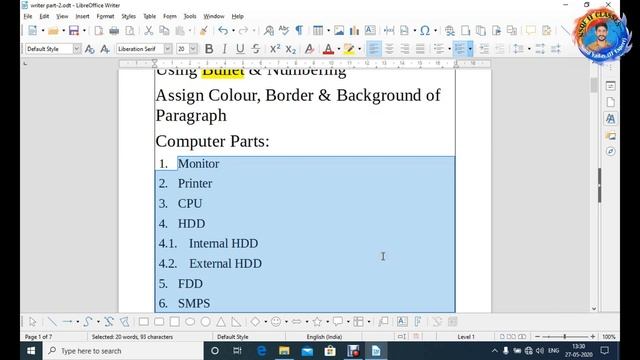This screenshot has width=640, height=360.
Task: Click the Subscript icon
Action: (x=291, y=49)
